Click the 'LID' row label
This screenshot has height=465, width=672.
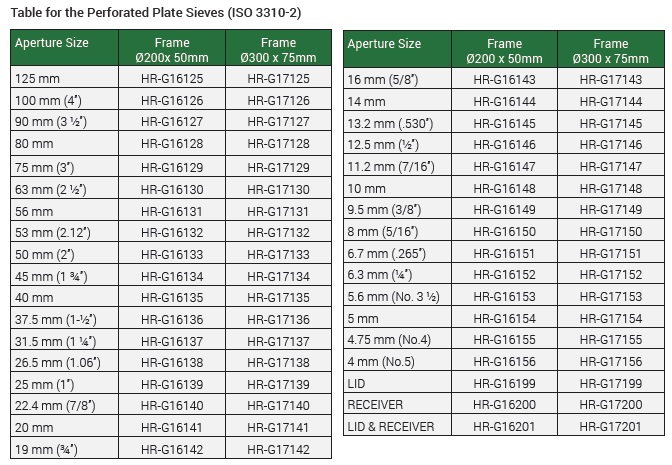357,383
